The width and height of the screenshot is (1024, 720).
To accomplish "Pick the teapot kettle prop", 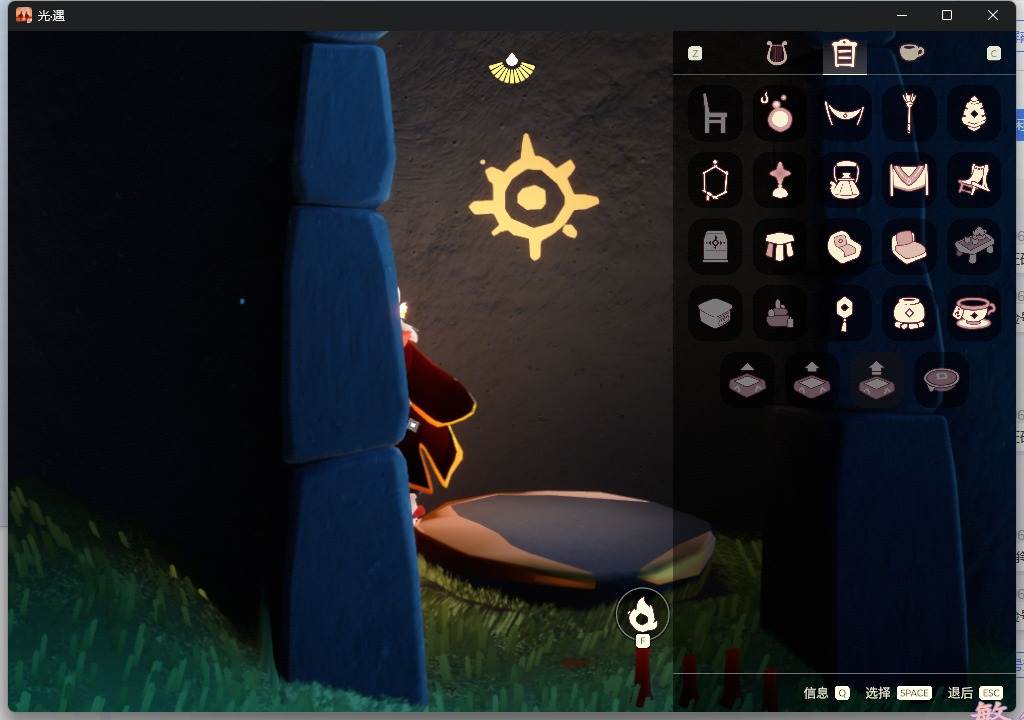I will (x=844, y=180).
